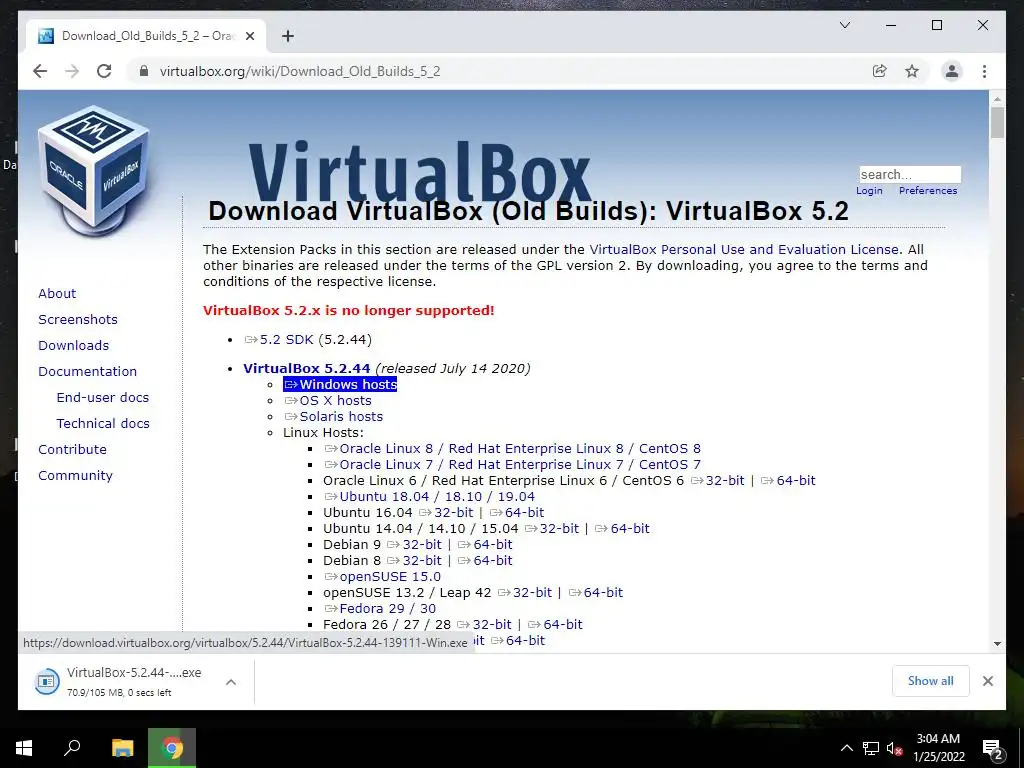This screenshot has width=1024, height=768.
Task: Open Downloads in the sidebar
Action: point(73,345)
